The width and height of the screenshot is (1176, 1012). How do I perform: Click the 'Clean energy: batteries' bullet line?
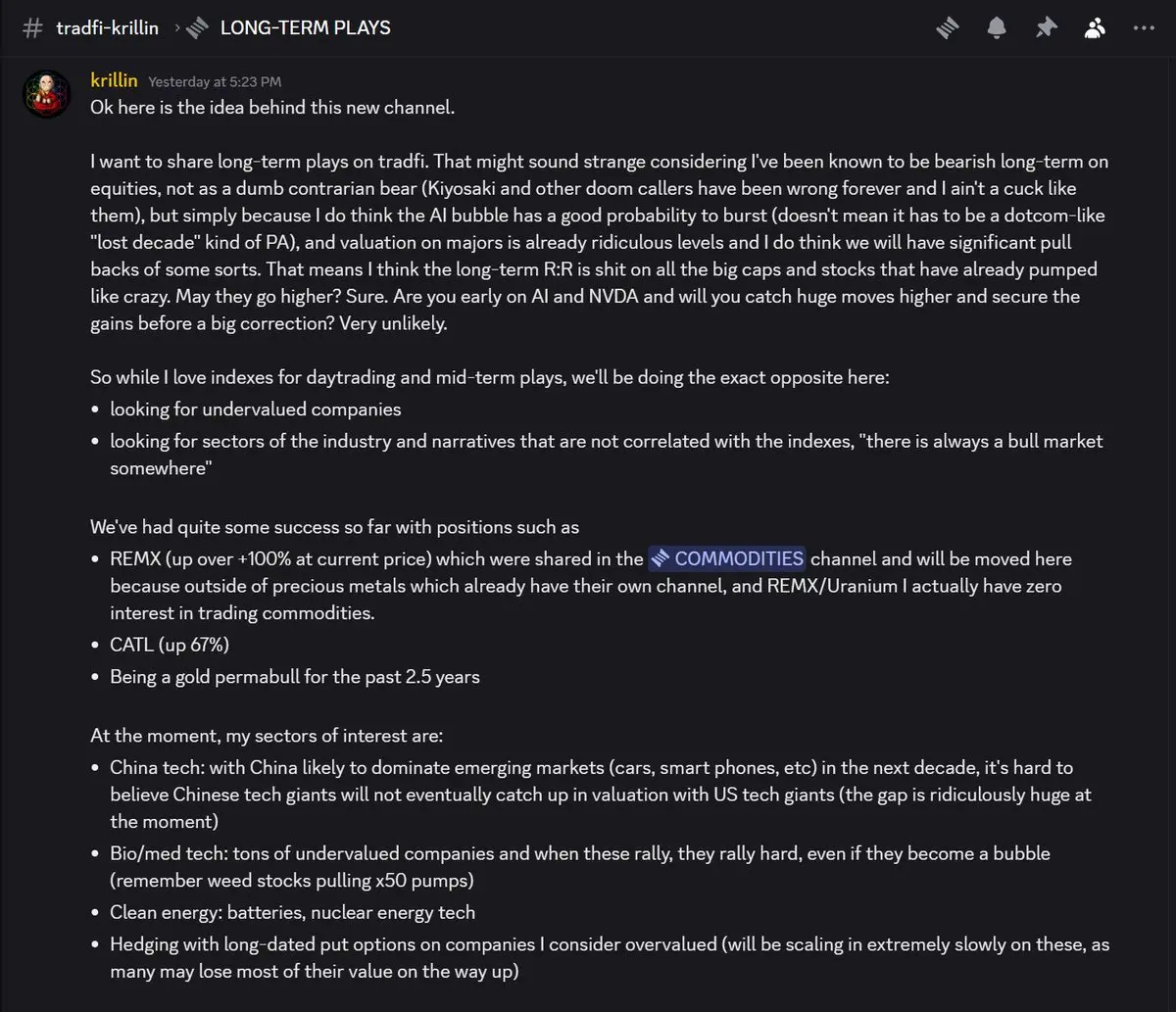(x=292, y=912)
